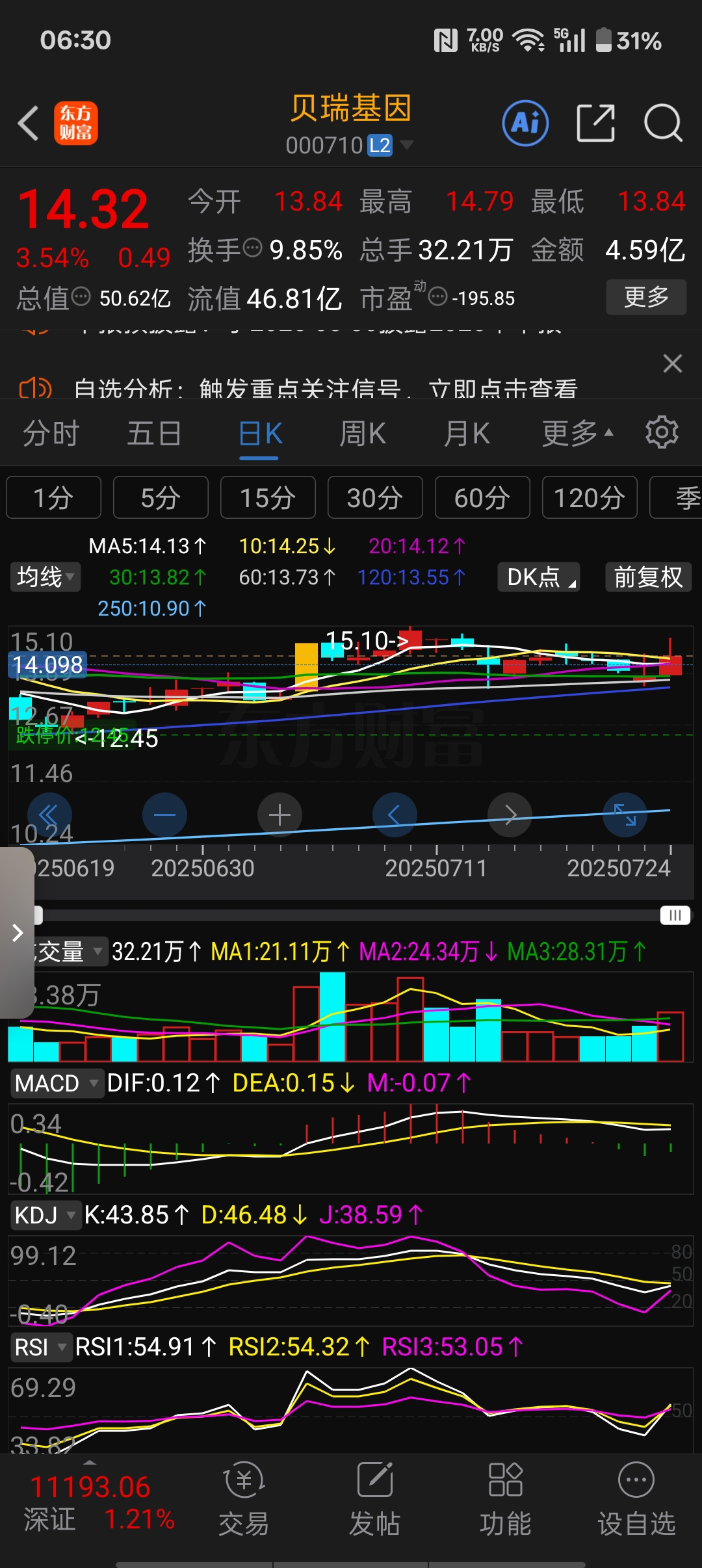Close the 自选分析 notice banner
The image size is (702, 1568).
pos(673,363)
